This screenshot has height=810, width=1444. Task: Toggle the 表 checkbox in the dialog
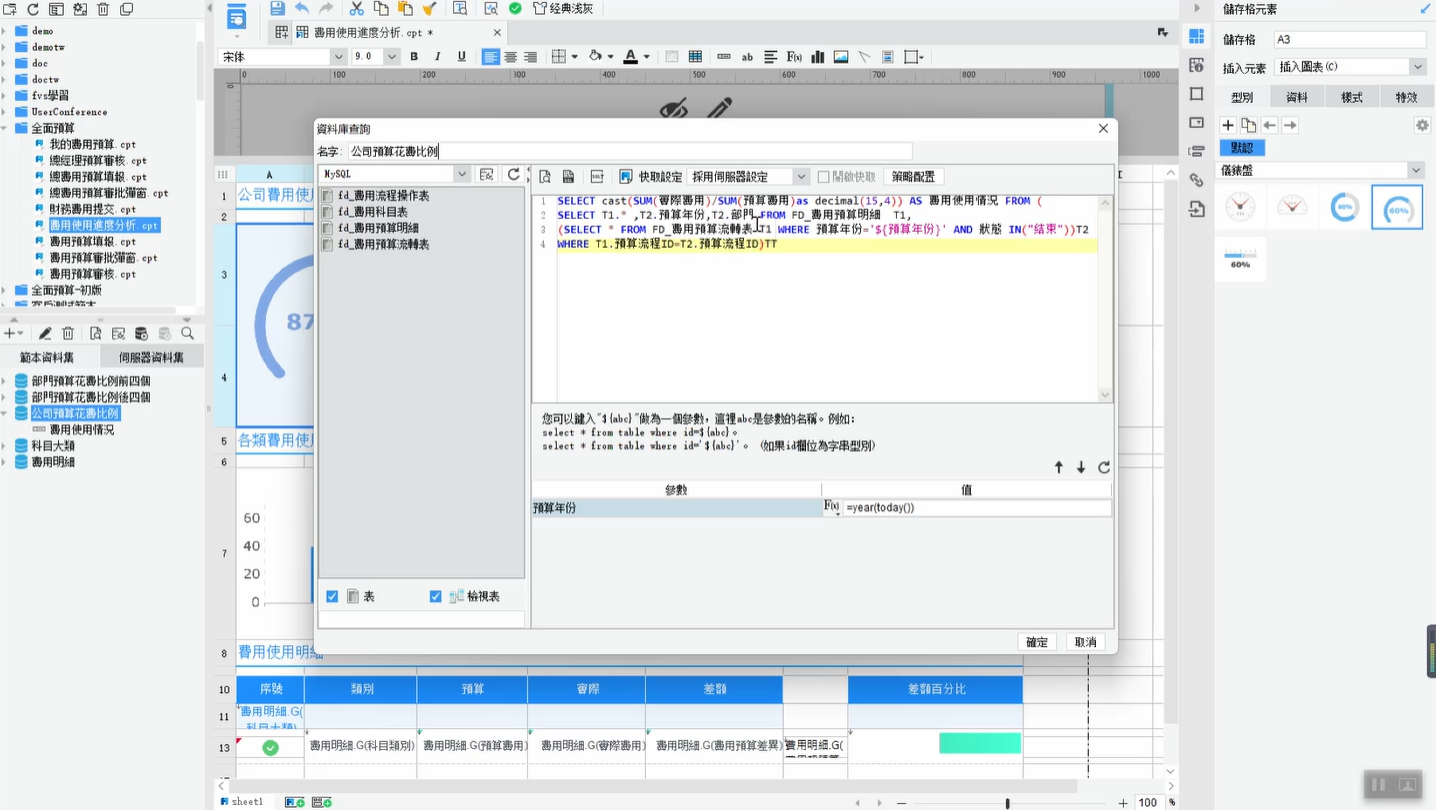pyautogui.click(x=332, y=596)
